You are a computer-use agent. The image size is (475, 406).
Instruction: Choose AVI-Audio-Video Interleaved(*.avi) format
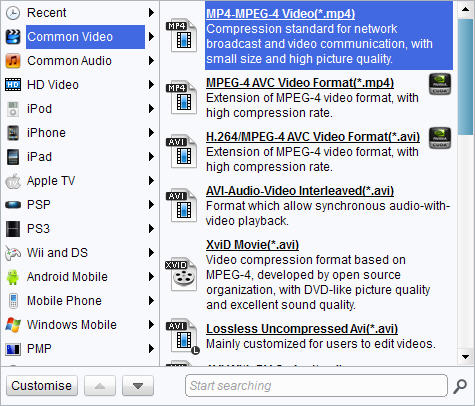tap(300, 191)
